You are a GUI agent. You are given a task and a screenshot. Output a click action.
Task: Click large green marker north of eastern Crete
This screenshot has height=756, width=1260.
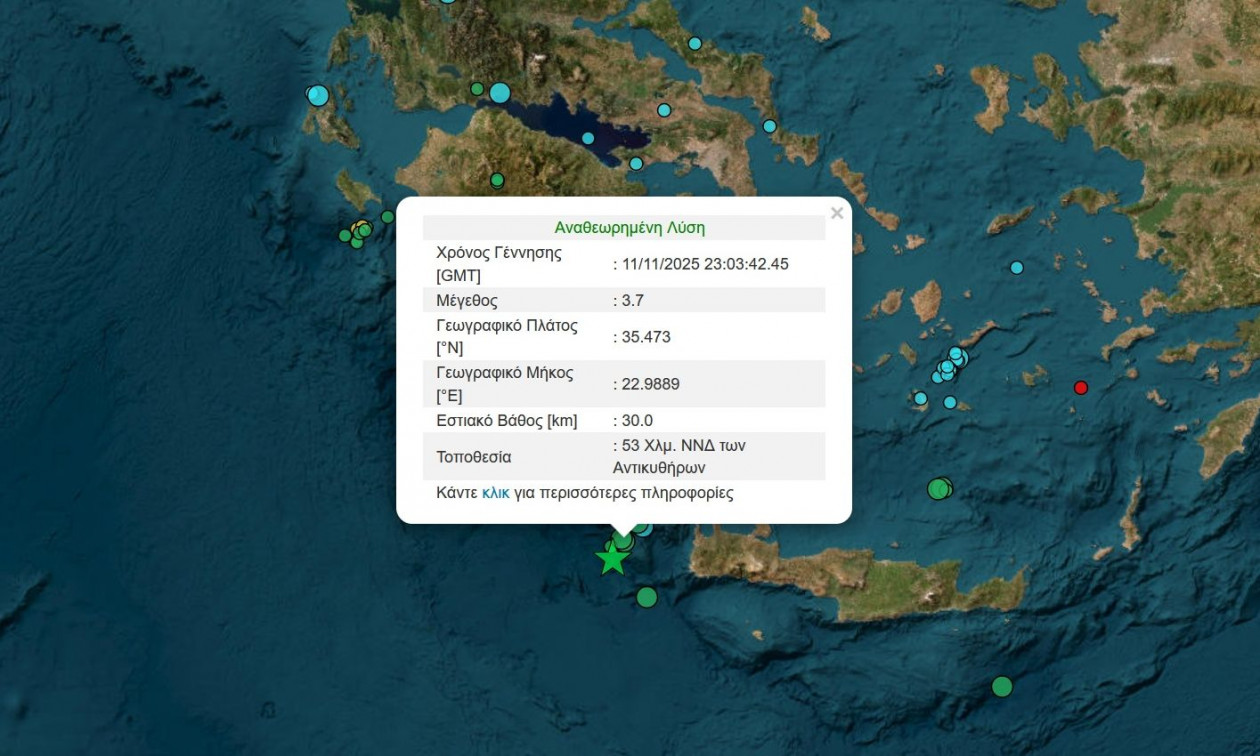[x=938, y=489]
